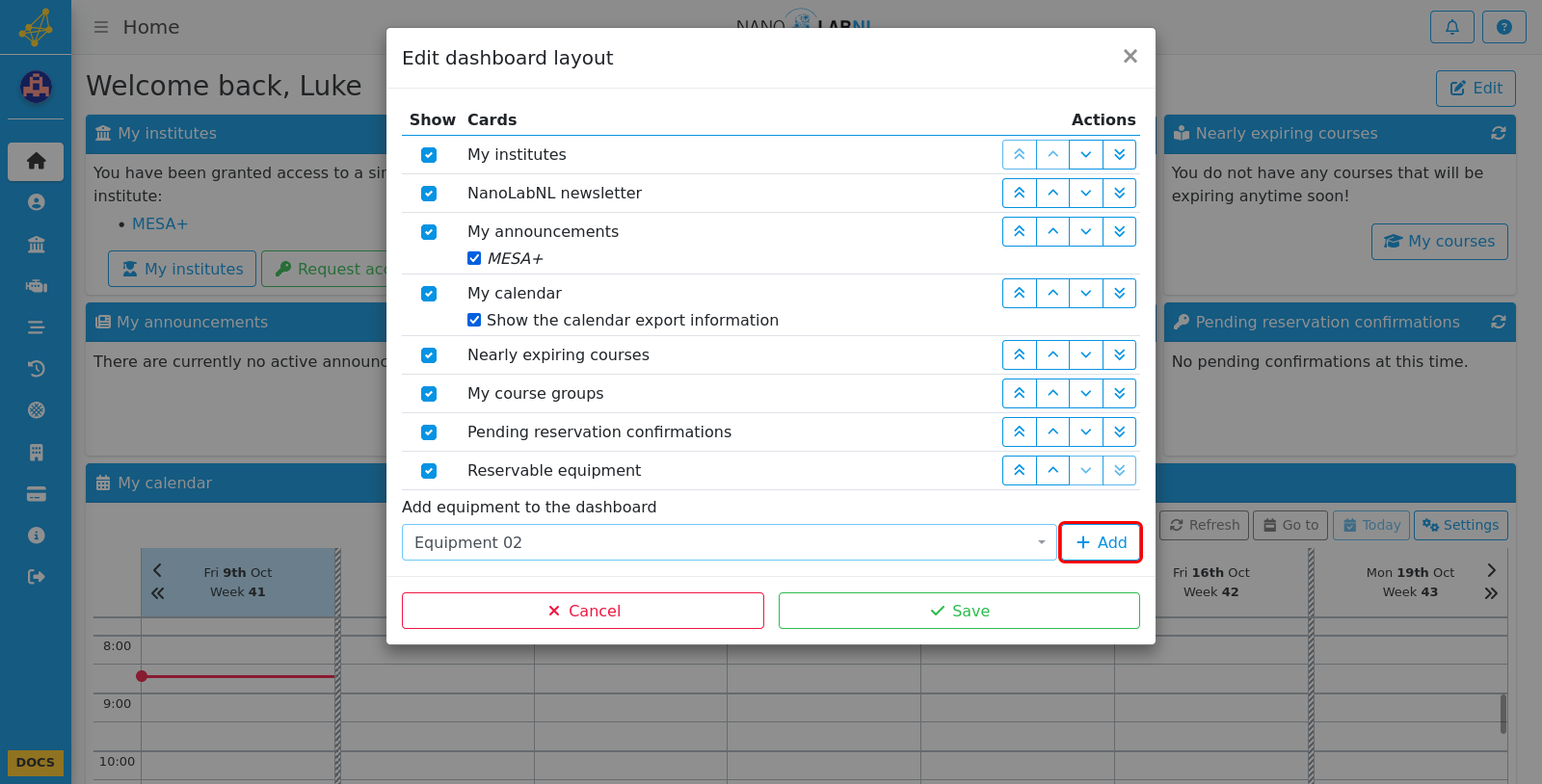Click the calendar vertical scrollbar
The image size is (1542, 784).
1503,714
